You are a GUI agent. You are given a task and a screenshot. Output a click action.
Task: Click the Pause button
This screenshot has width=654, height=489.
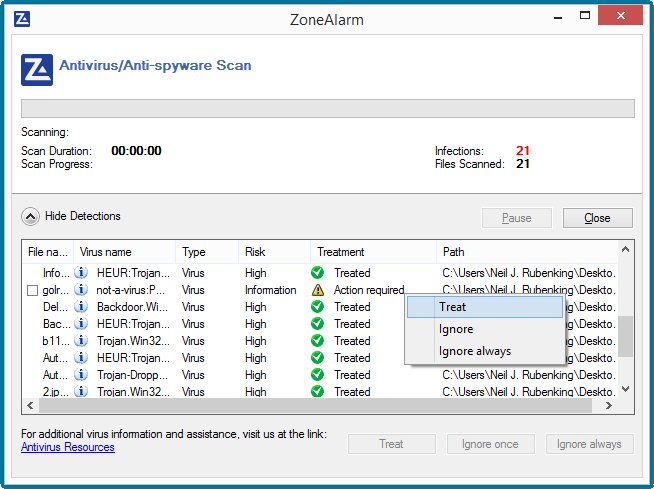[517, 218]
